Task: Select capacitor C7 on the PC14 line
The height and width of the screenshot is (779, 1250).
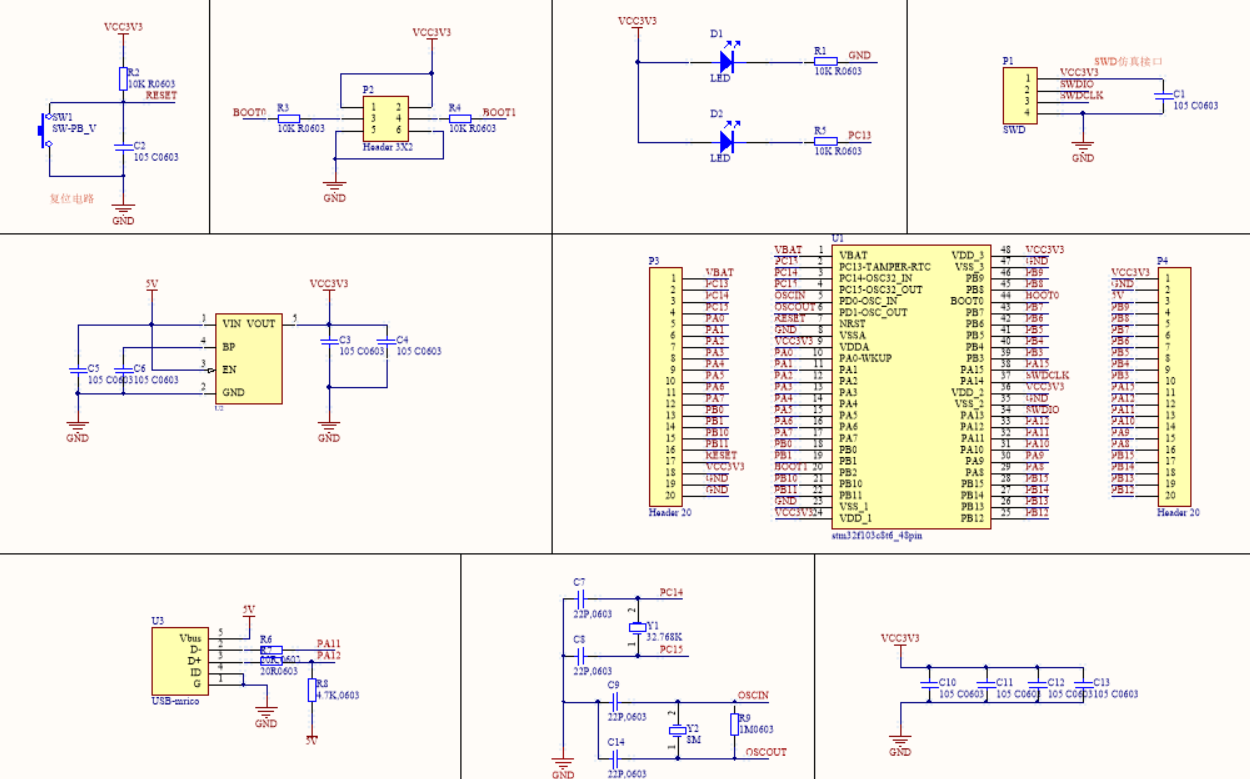Action: point(579,598)
